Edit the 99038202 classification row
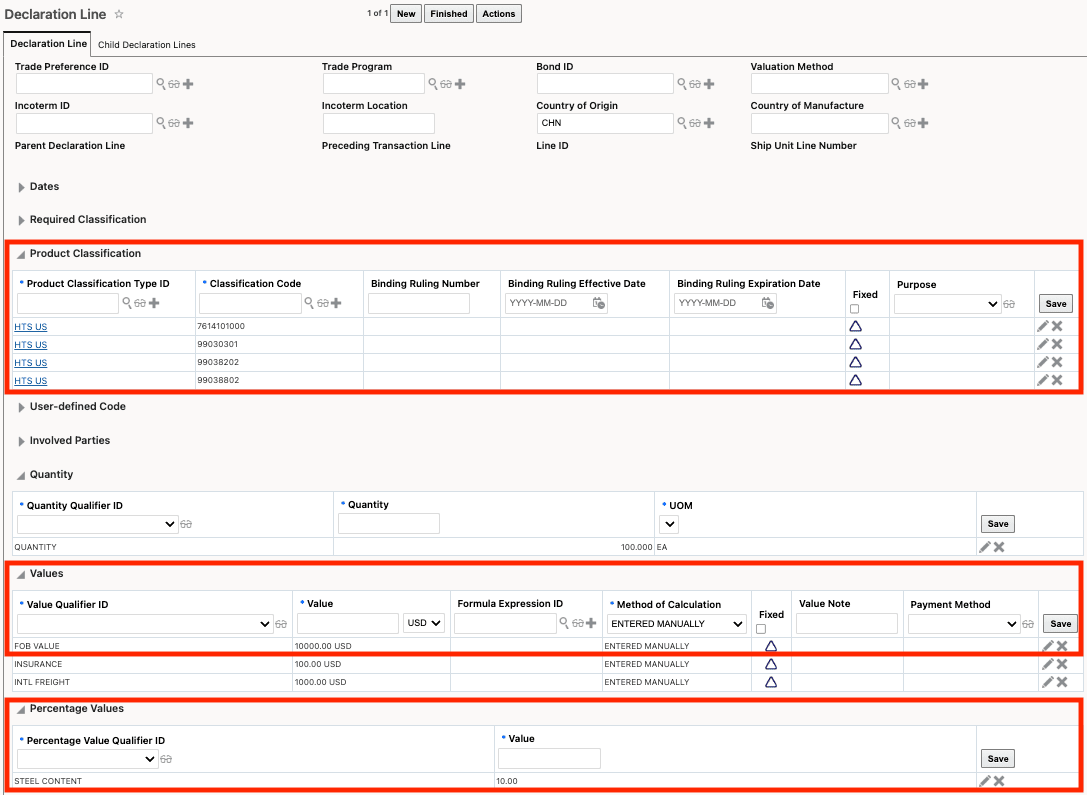Image resolution: width=1087 pixels, height=795 pixels. [1043, 362]
